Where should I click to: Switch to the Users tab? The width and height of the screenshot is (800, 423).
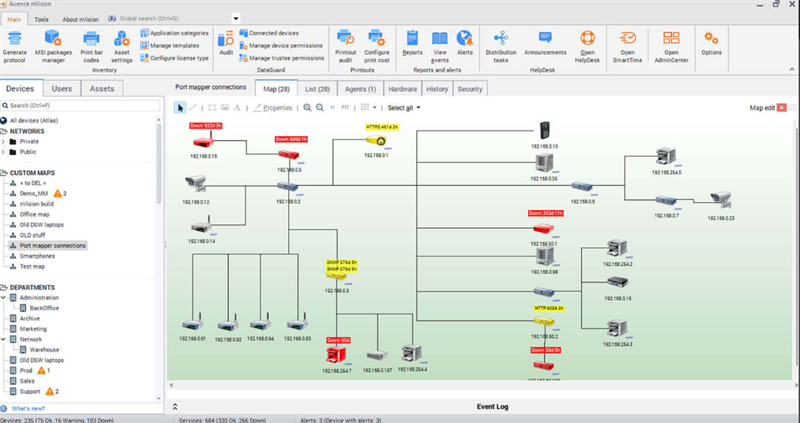[x=62, y=88]
